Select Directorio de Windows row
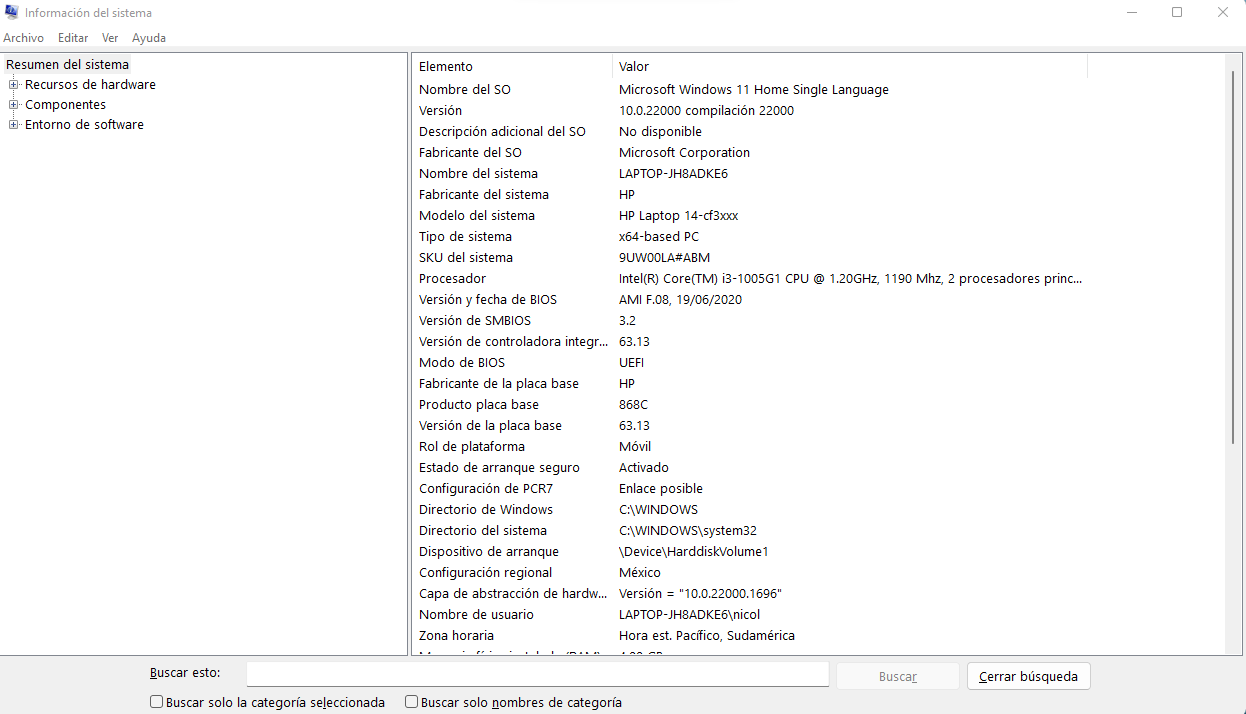 click(x=750, y=510)
